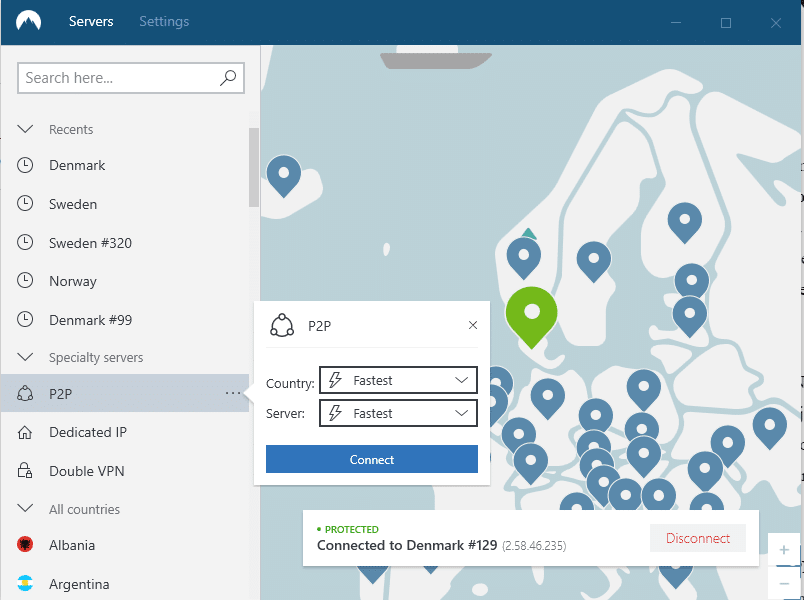Select Dedicated IP specialty server
This screenshot has height=600, width=804.
click(x=125, y=432)
